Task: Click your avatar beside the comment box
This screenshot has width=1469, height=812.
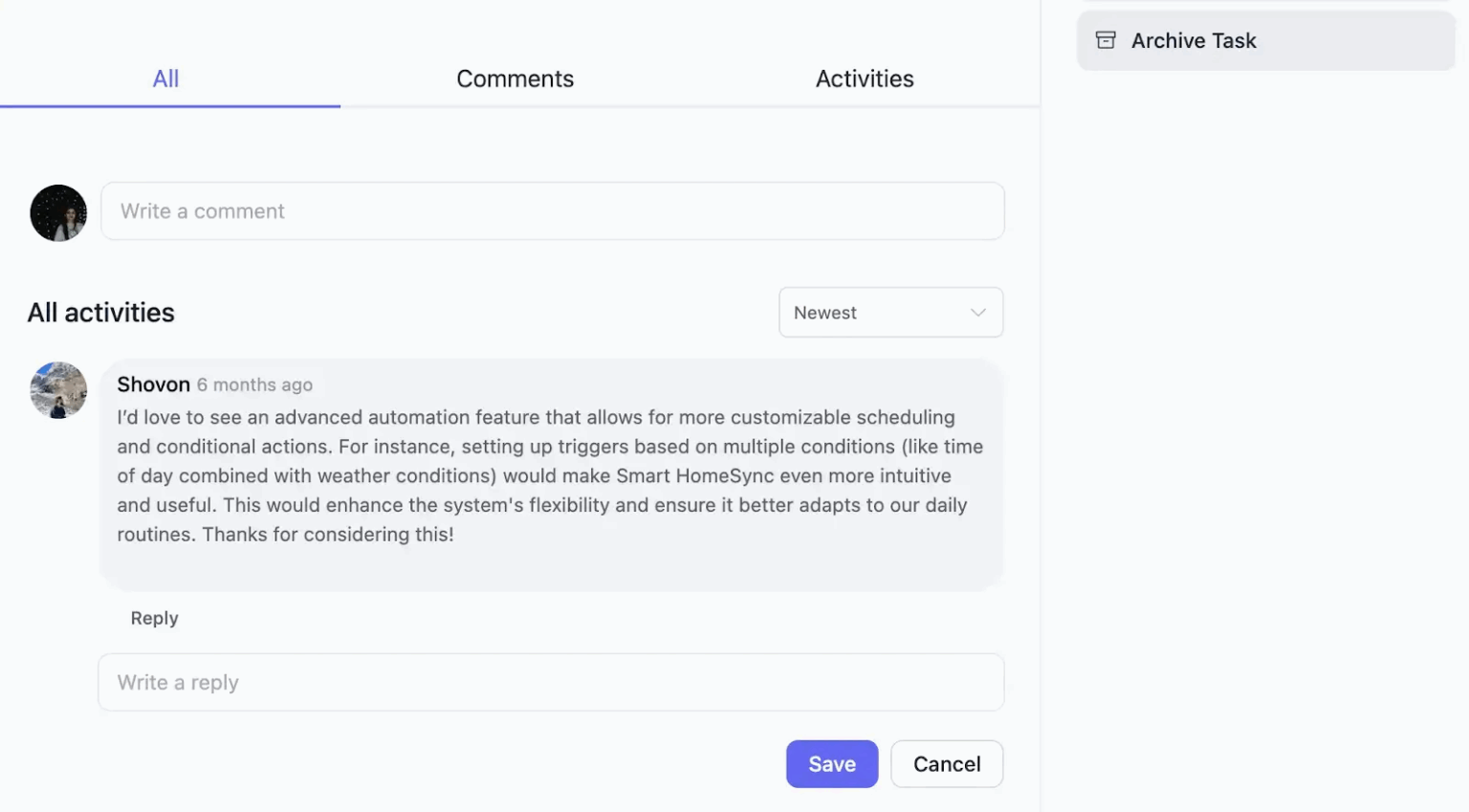Action: pos(58,212)
